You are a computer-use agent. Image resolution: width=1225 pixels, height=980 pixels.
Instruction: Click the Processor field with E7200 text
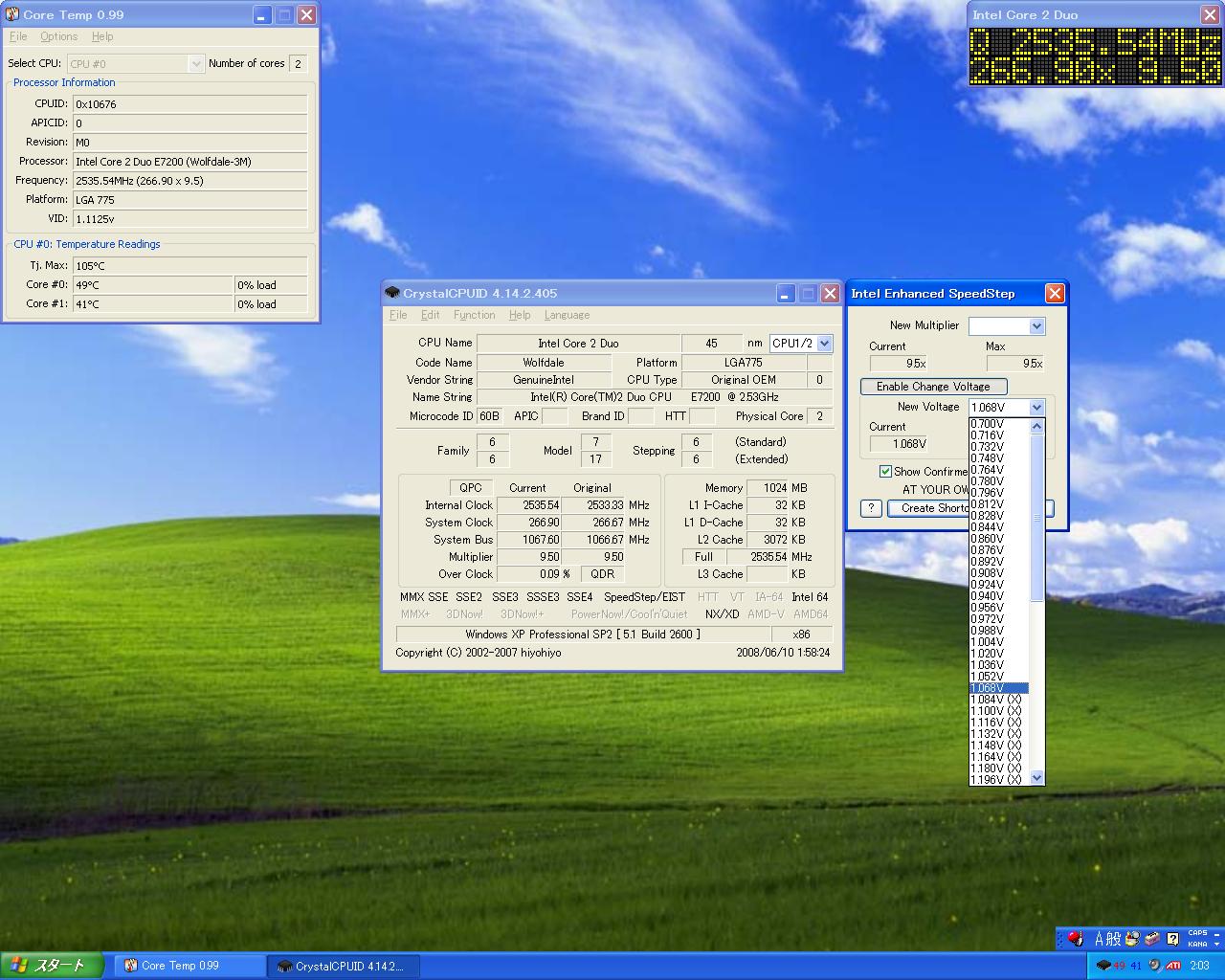(189, 161)
